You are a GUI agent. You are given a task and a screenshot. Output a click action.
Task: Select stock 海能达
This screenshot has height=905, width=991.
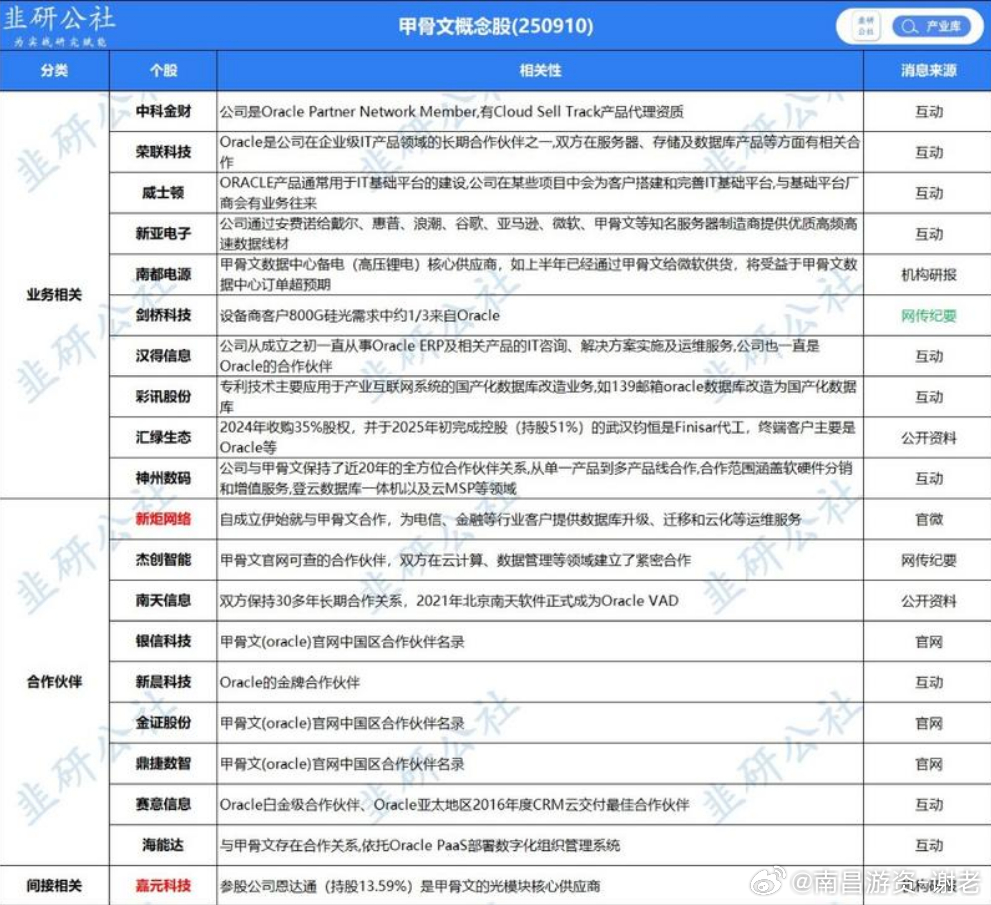[163, 845]
